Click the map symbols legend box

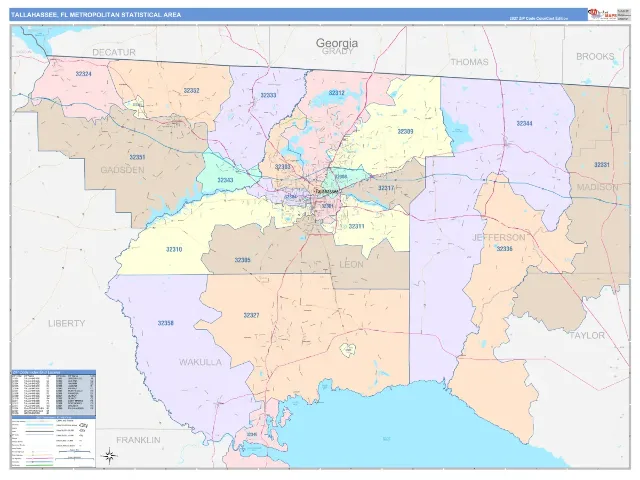pyautogui.click(x=53, y=442)
